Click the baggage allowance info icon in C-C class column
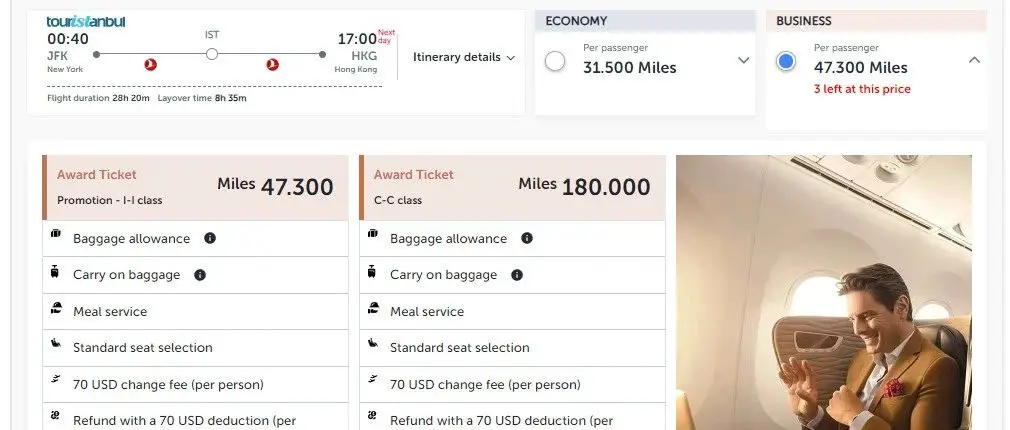 (x=527, y=238)
